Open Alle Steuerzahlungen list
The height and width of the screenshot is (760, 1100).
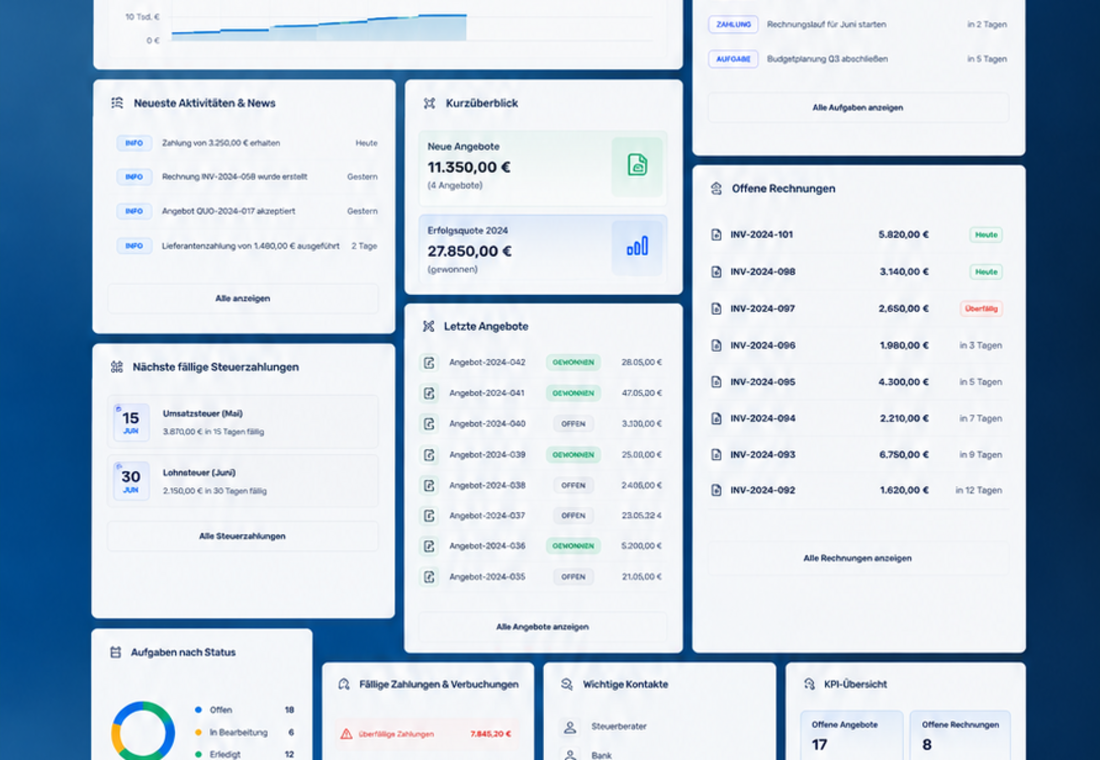point(243,536)
